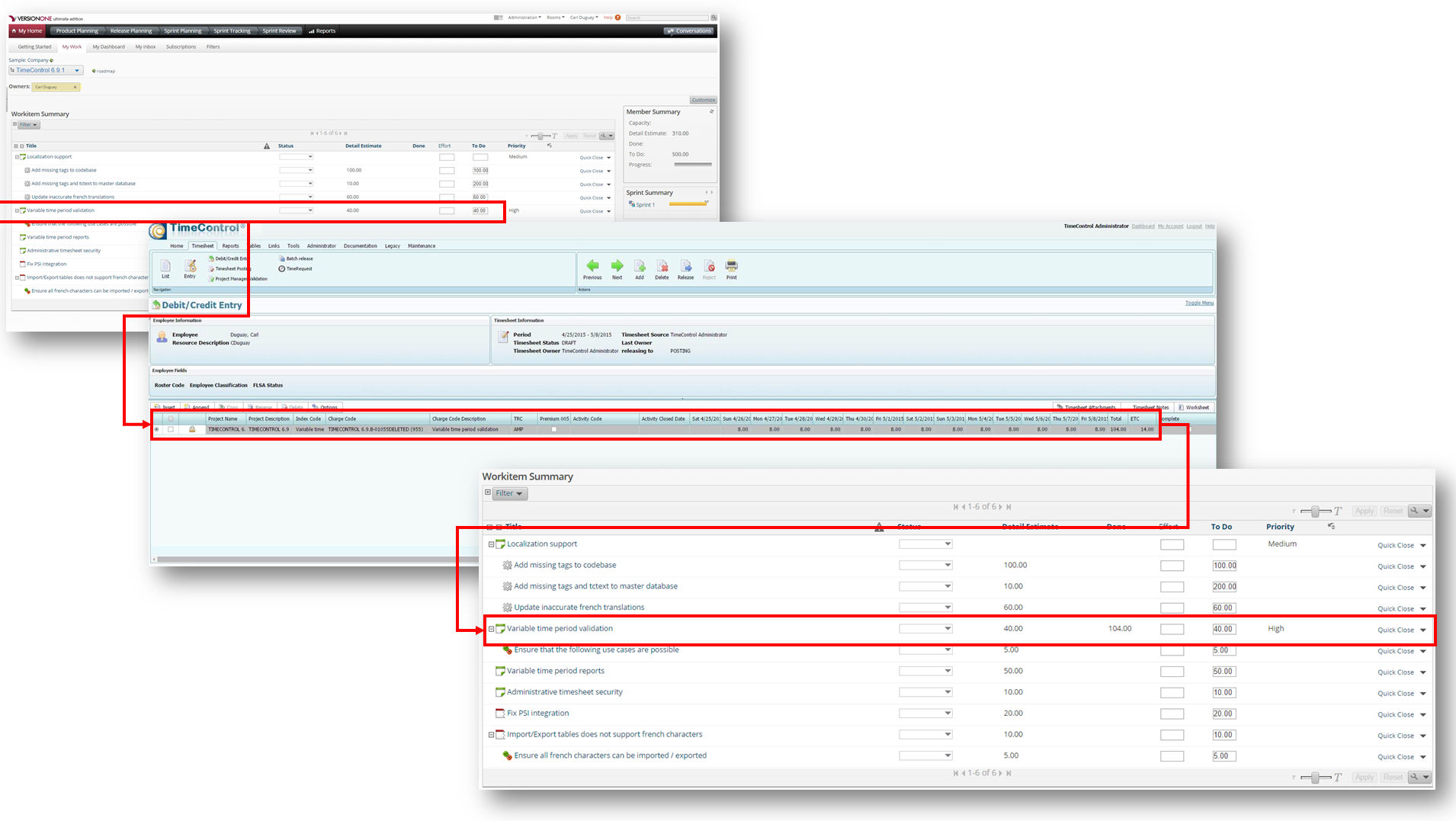Viewport: 1456px width, 821px height.
Task: Click the top text-size slider in enlarged panel
Action: 1316,512
